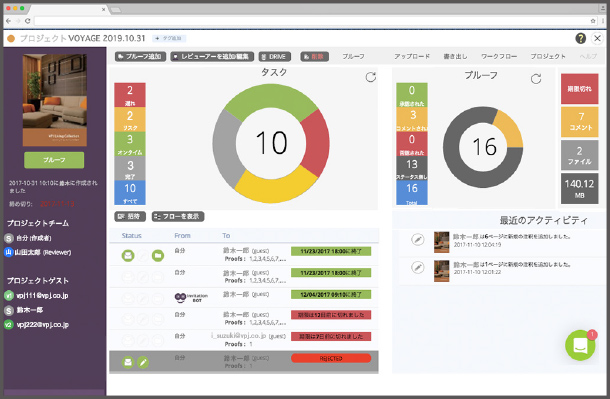Open the アップロード menu
This screenshot has height=399, width=610.
coord(412,57)
